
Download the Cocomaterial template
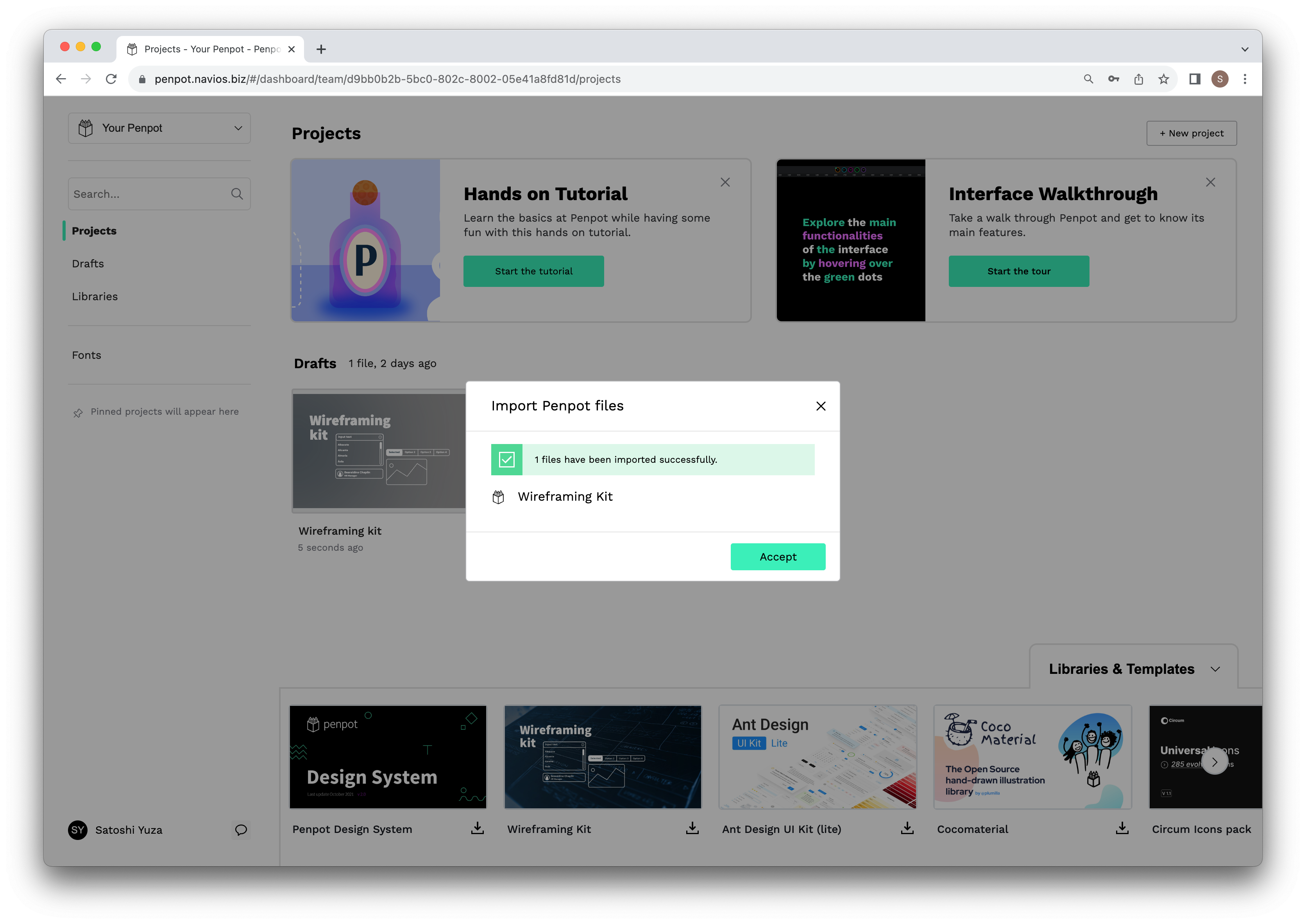pyautogui.click(x=1122, y=828)
